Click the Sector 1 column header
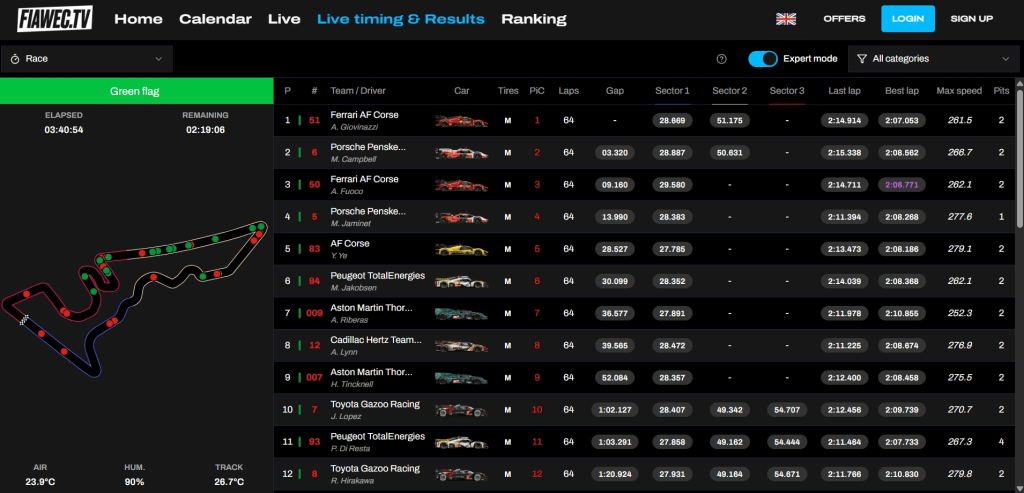1024x493 pixels. [672, 91]
